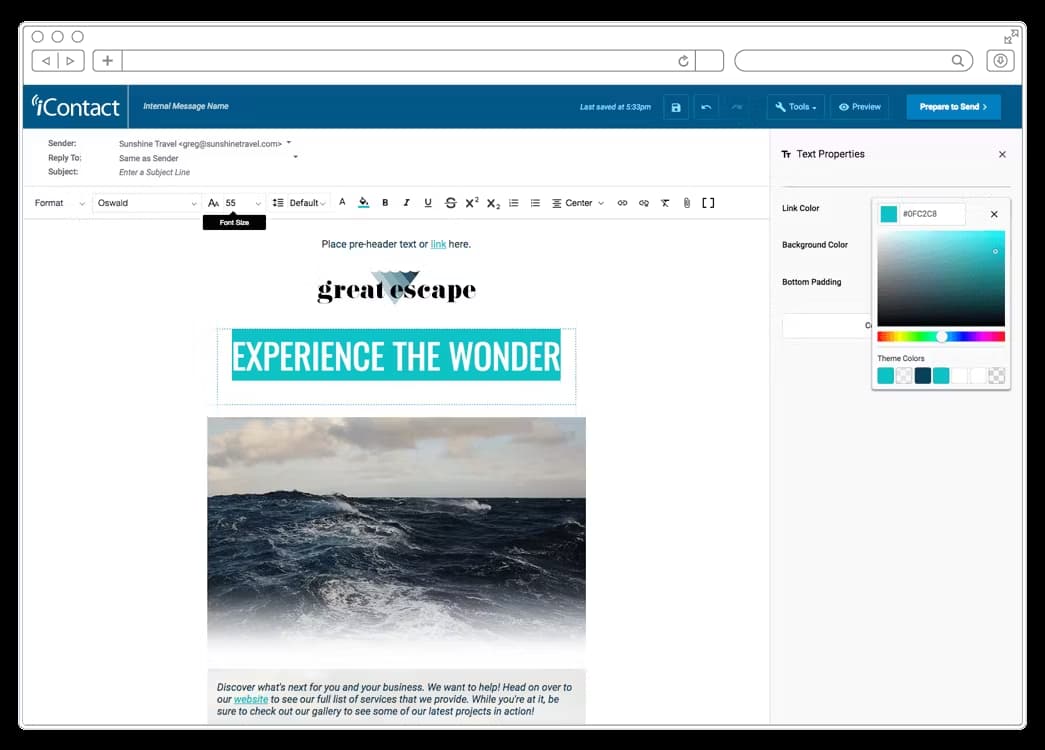Screen dimensions: 1045x750
Task: Click the save disk icon in header
Action: coord(676,107)
